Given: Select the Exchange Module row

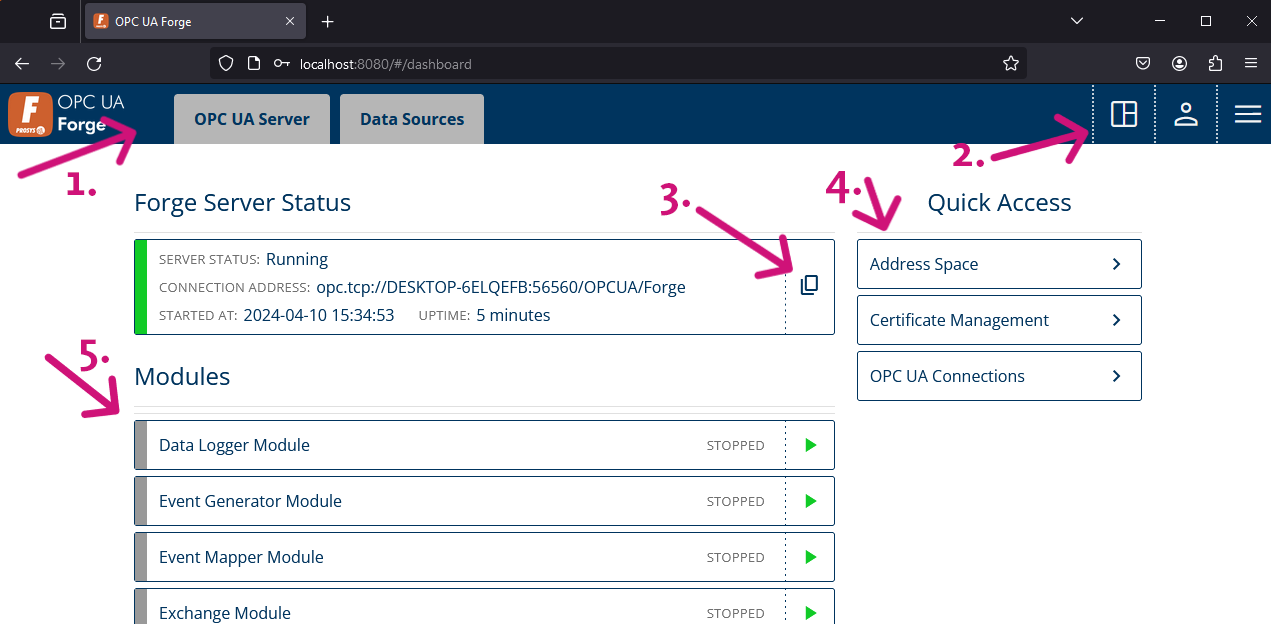Looking at the screenshot, I should 484,606.
